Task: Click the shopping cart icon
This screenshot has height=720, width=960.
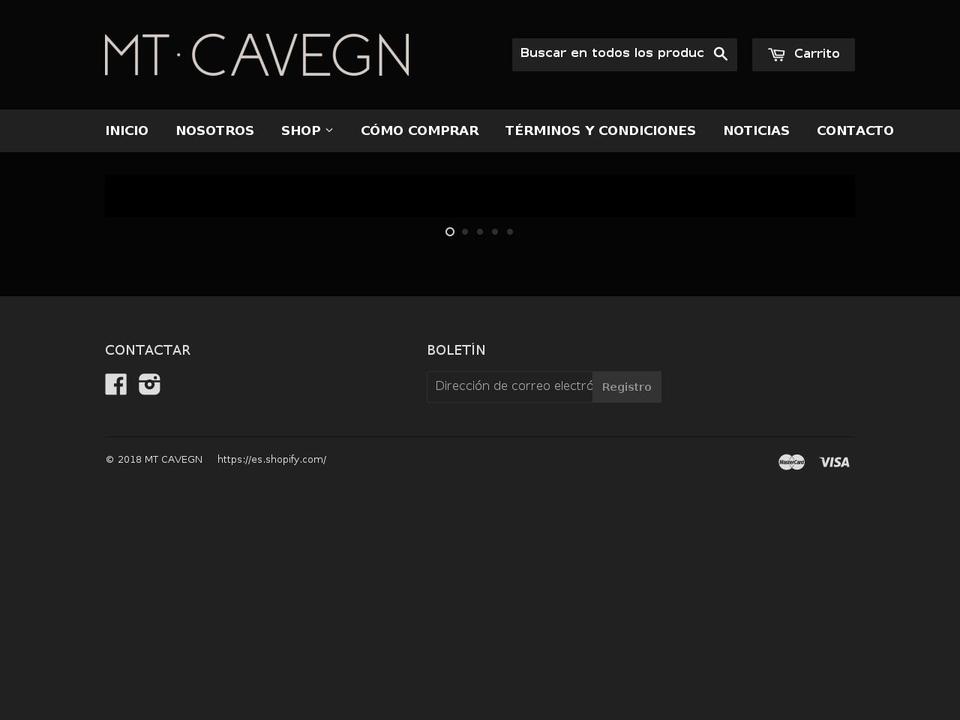Action: click(x=776, y=54)
